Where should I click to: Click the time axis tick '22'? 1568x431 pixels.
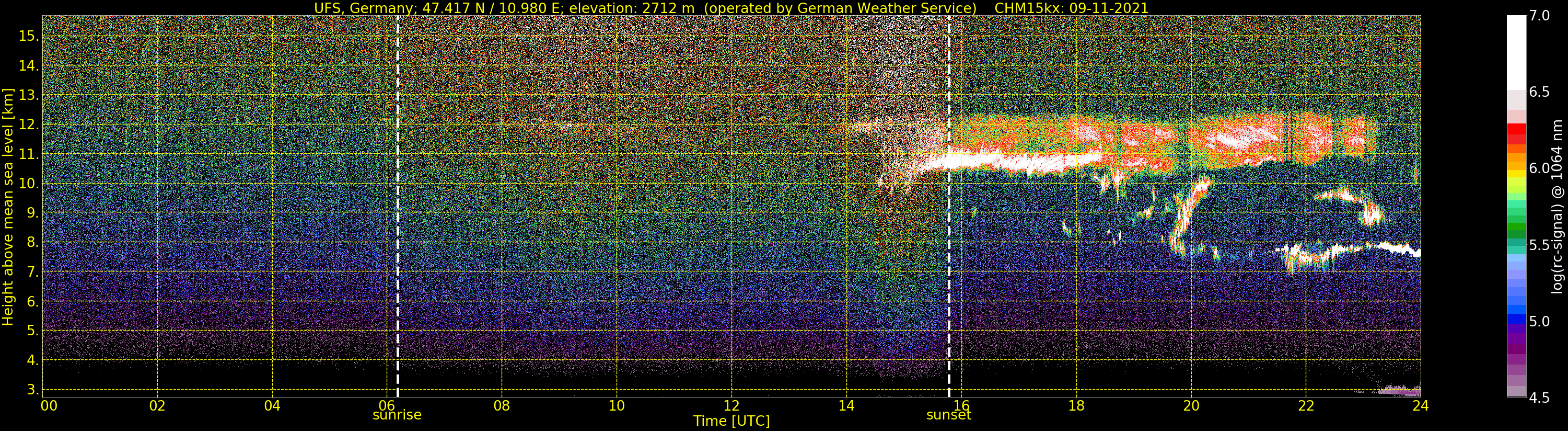pyautogui.click(x=1306, y=405)
